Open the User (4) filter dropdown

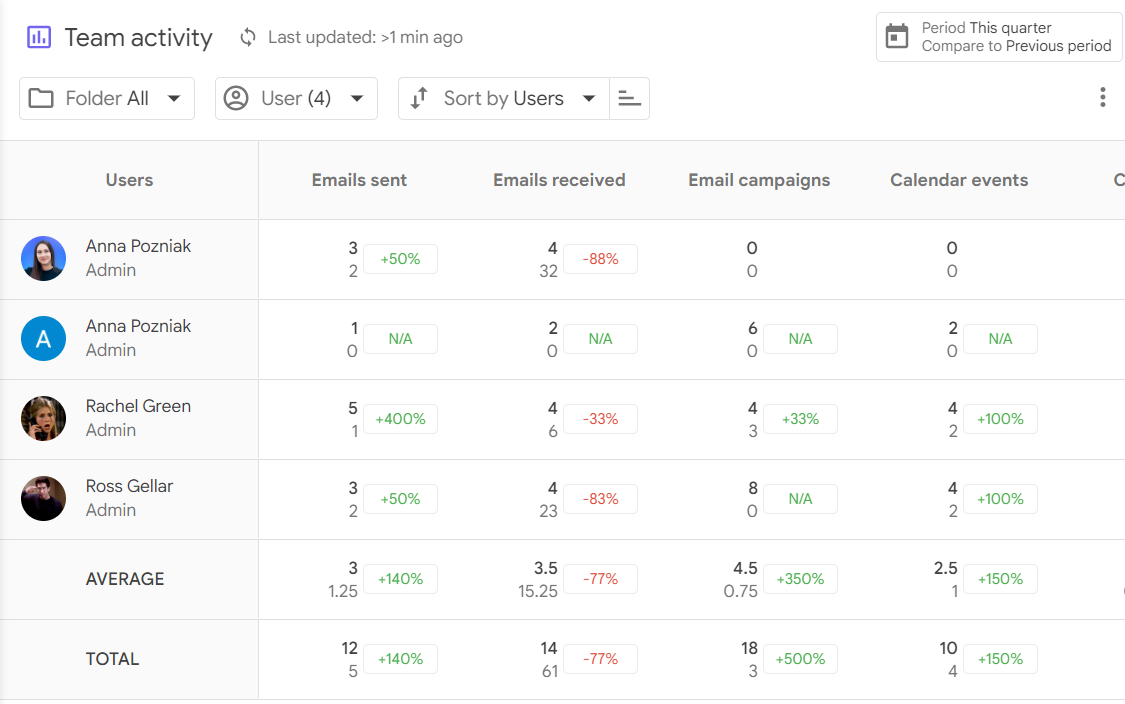click(296, 98)
